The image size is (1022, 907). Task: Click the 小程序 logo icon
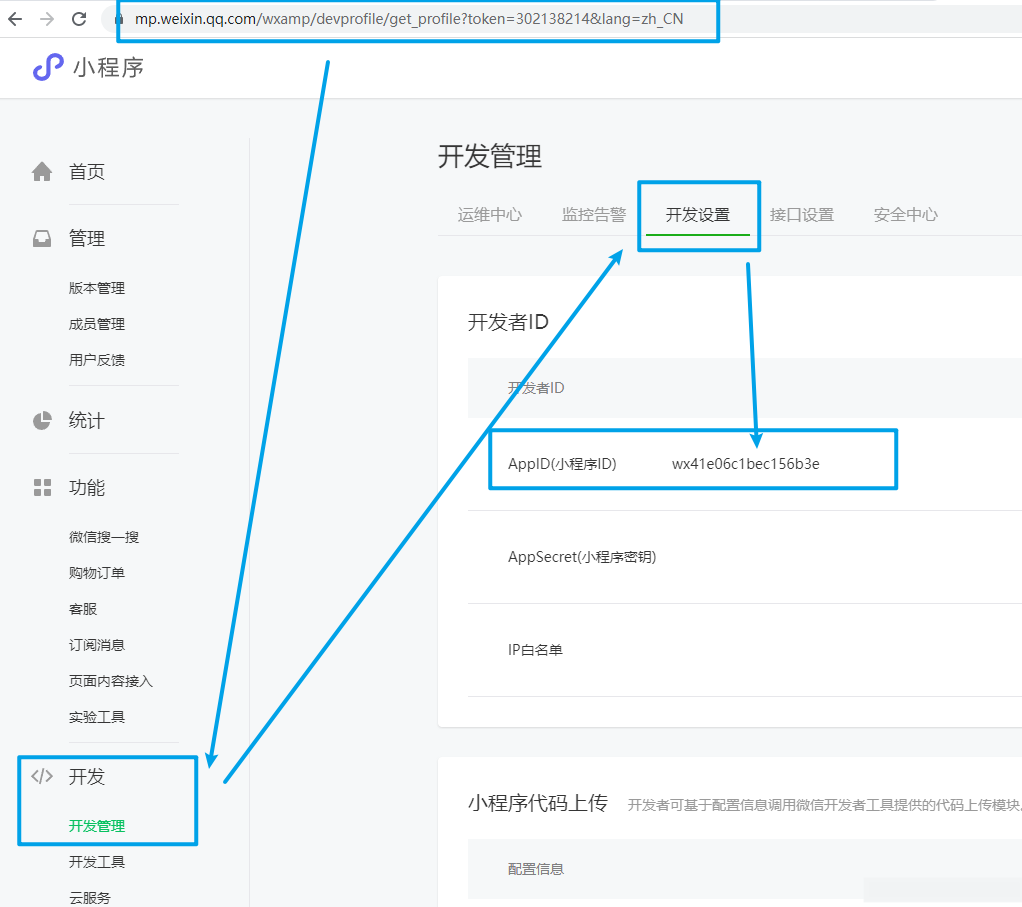(x=48, y=67)
